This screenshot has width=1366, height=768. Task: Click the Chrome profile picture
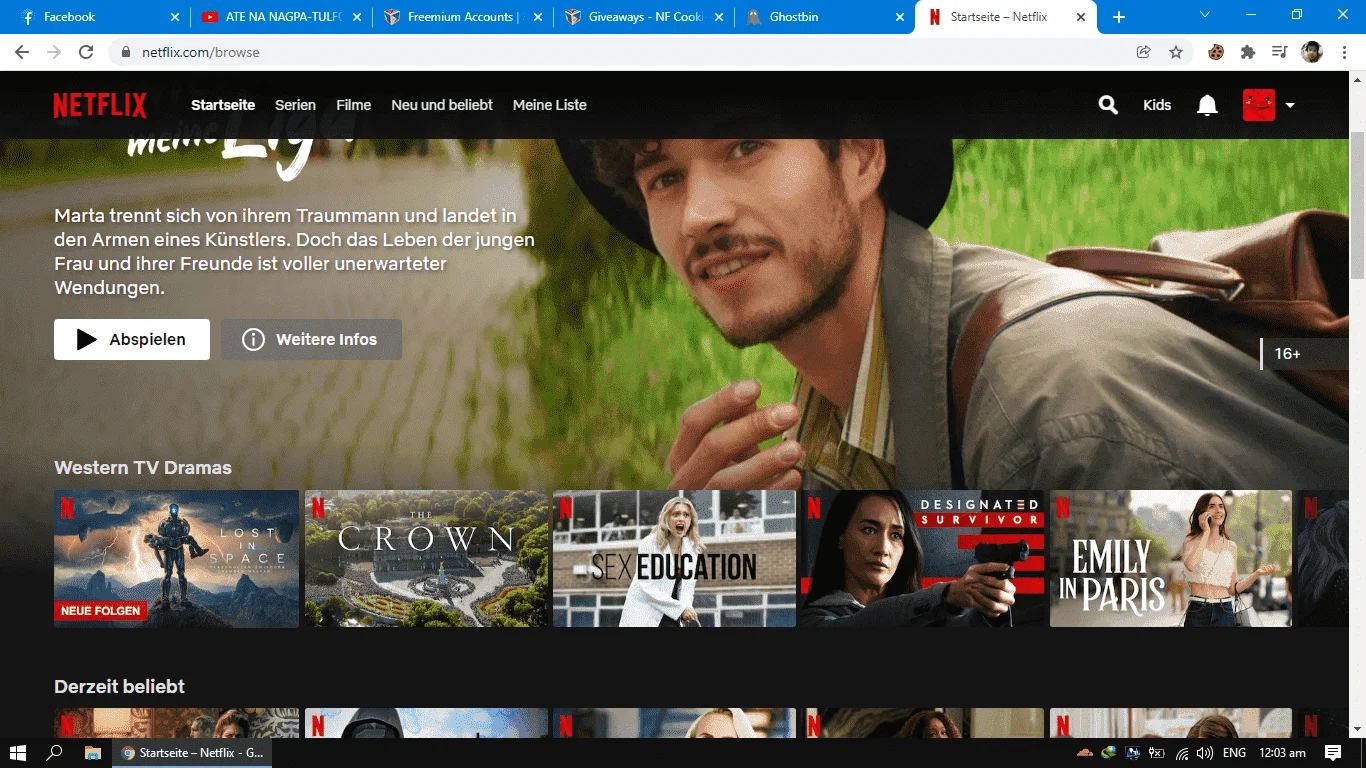pos(1312,52)
